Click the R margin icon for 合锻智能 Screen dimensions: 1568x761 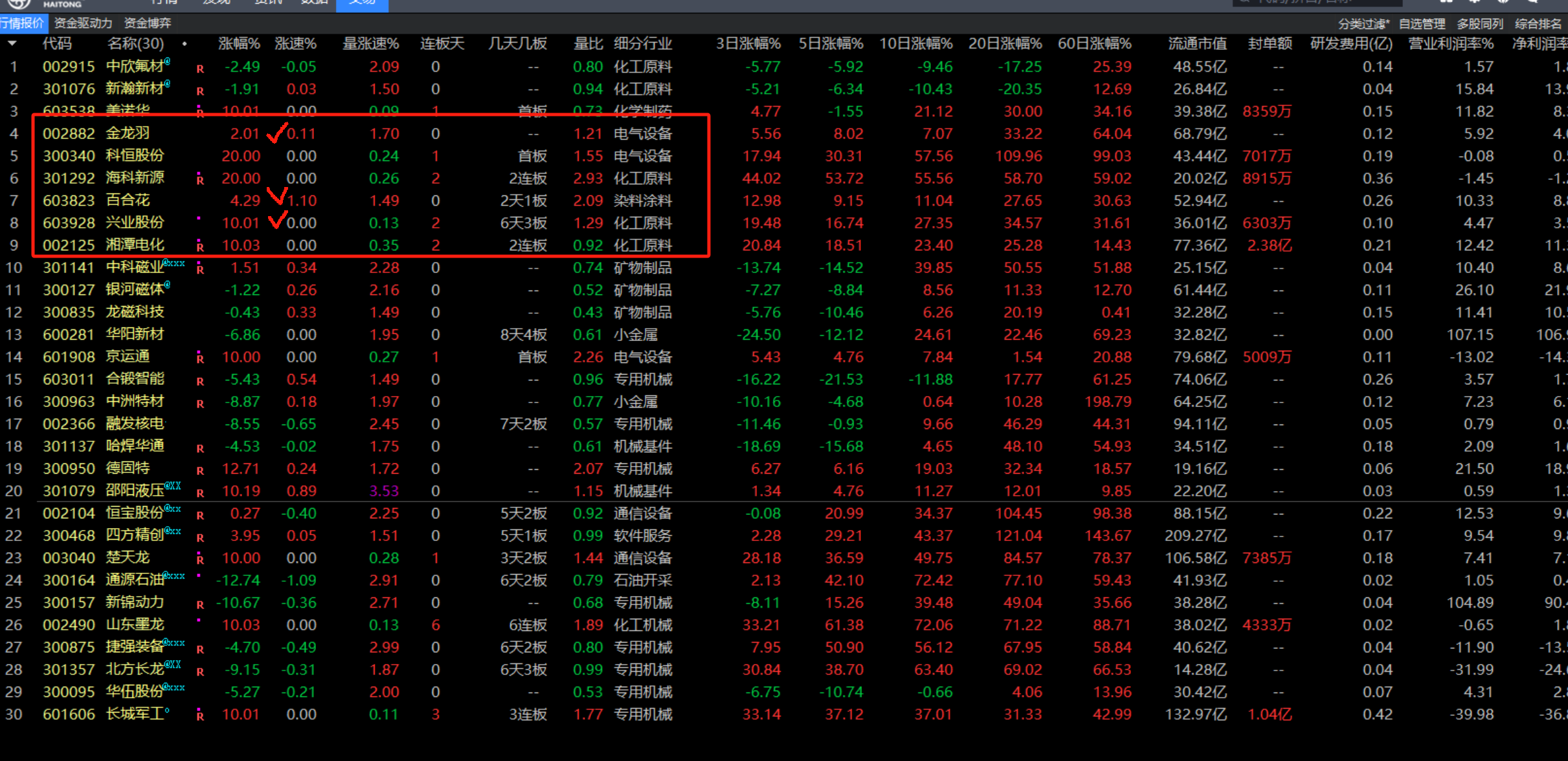point(200,381)
